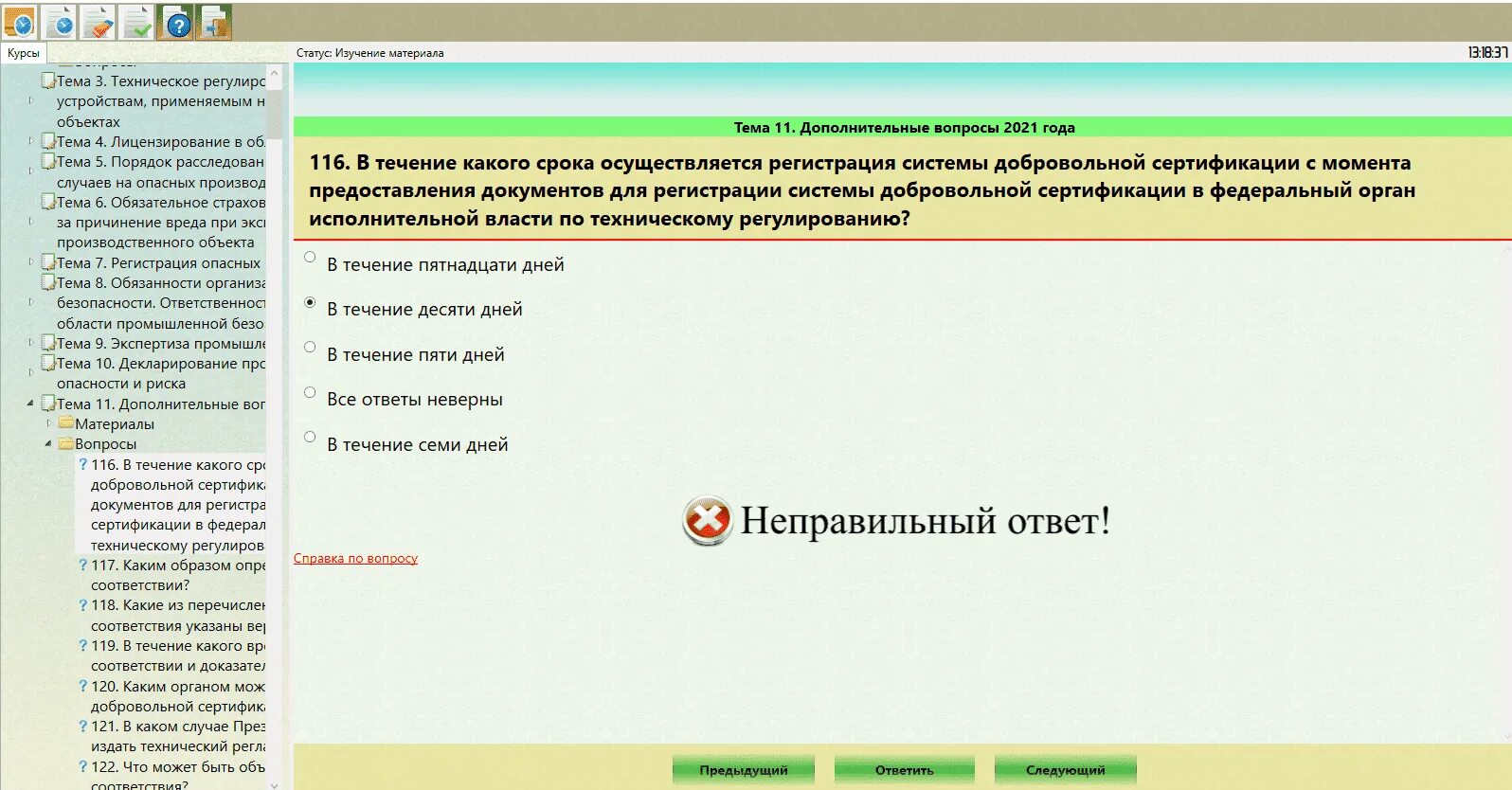Click the Тема 5 notebook icon

pyautogui.click(x=48, y=162)
